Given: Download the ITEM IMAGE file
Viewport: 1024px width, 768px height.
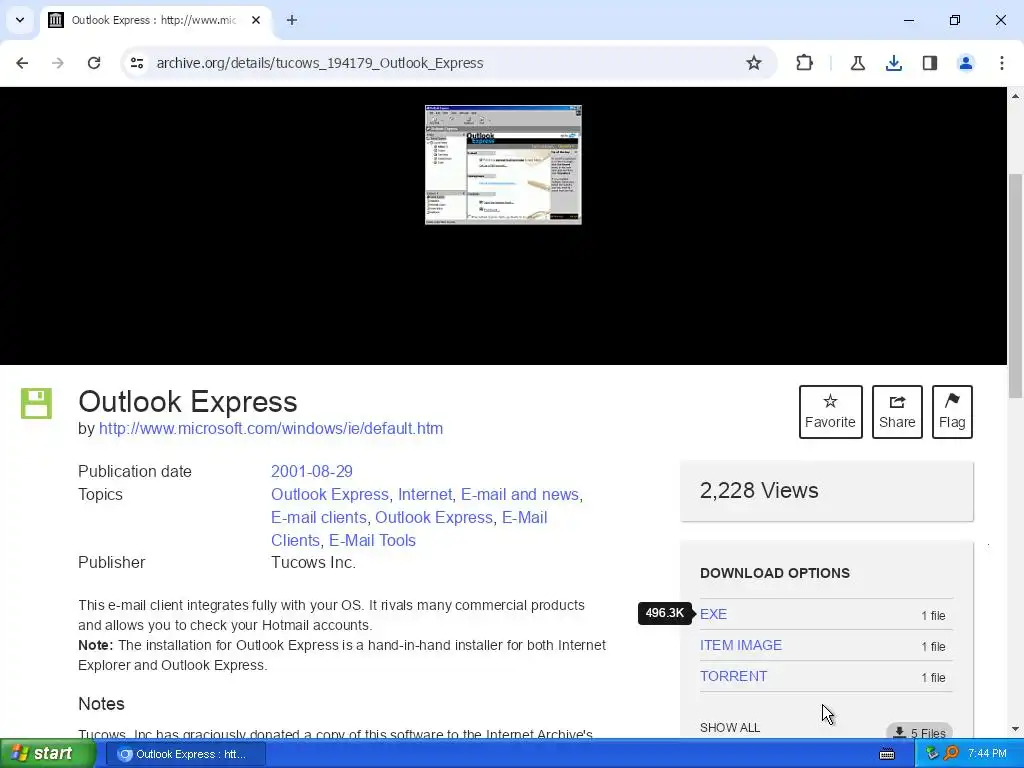Looking at the screenshot, I should 741,645.
